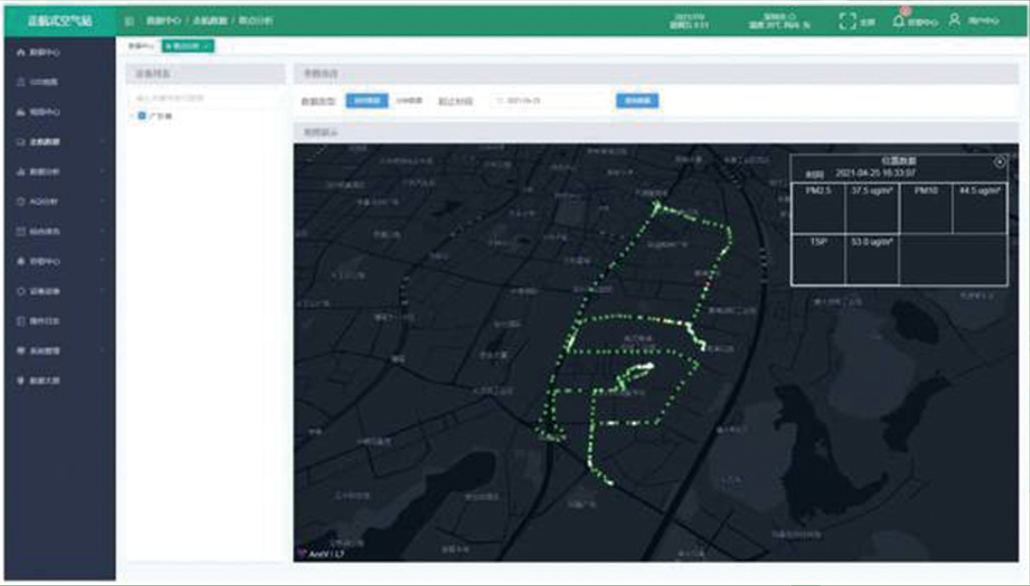Screen dimensions: 1030x586
Task: Expand the fourth sidebar menu chevron
Action: coord(103,141)
